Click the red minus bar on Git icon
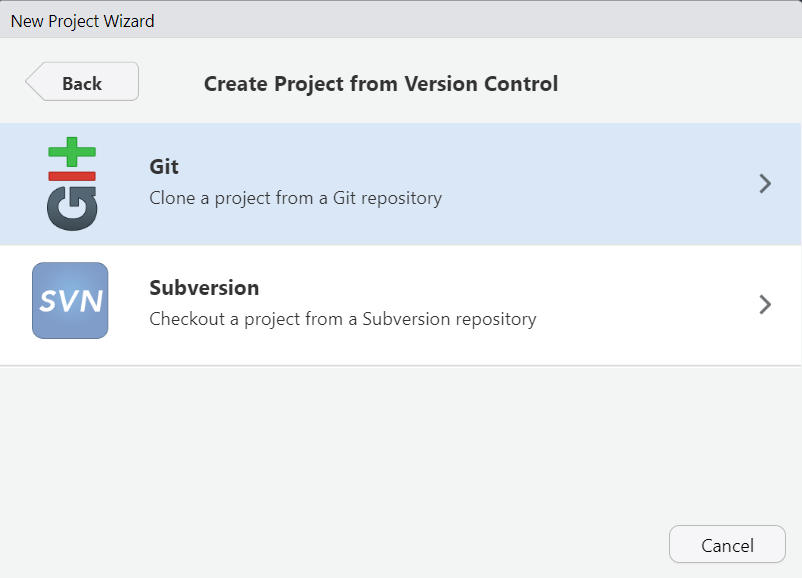The width and height of the screenshot is (802, 578). click(72, 176)
